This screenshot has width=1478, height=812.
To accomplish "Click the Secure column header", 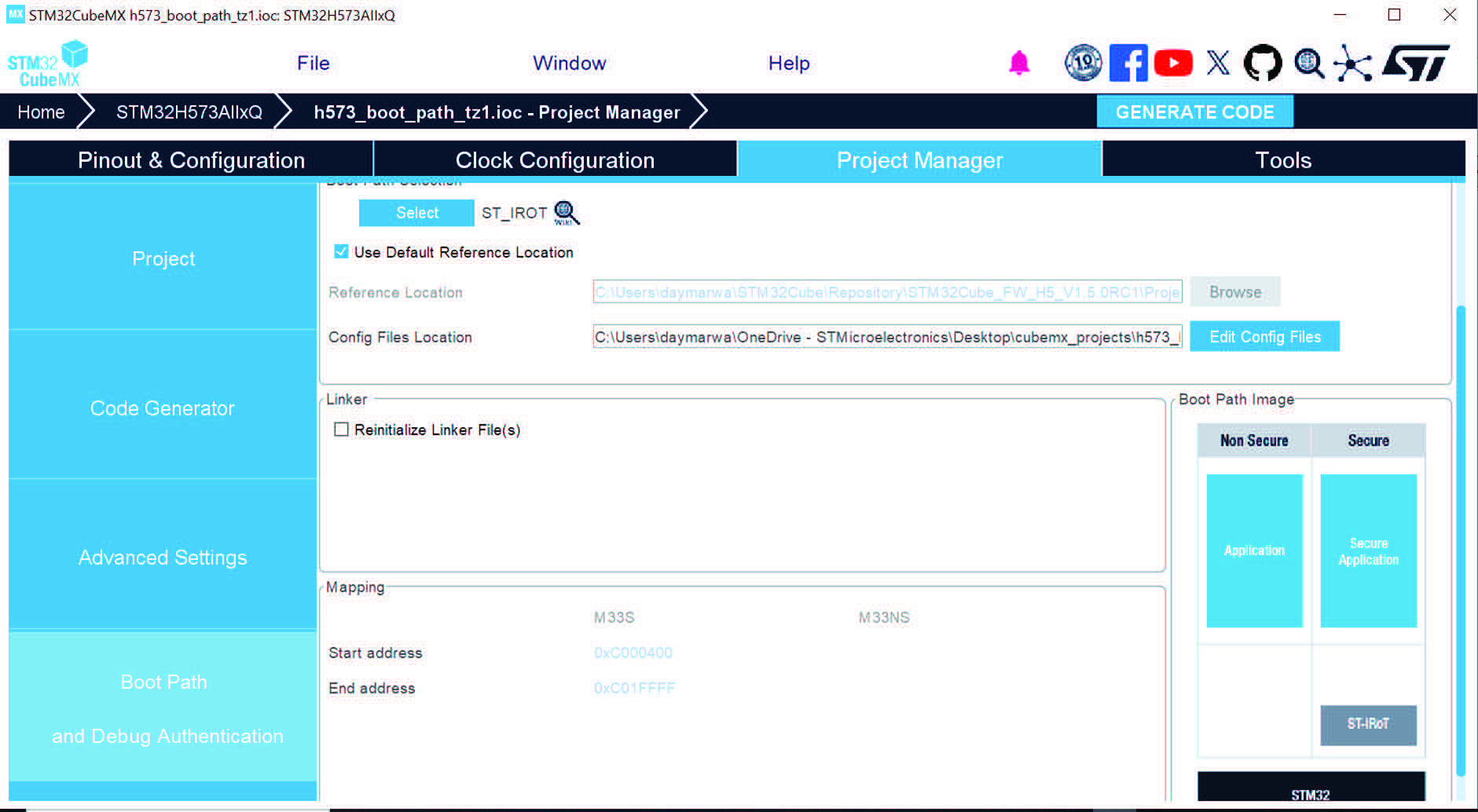I will (x=1368, y=441).
